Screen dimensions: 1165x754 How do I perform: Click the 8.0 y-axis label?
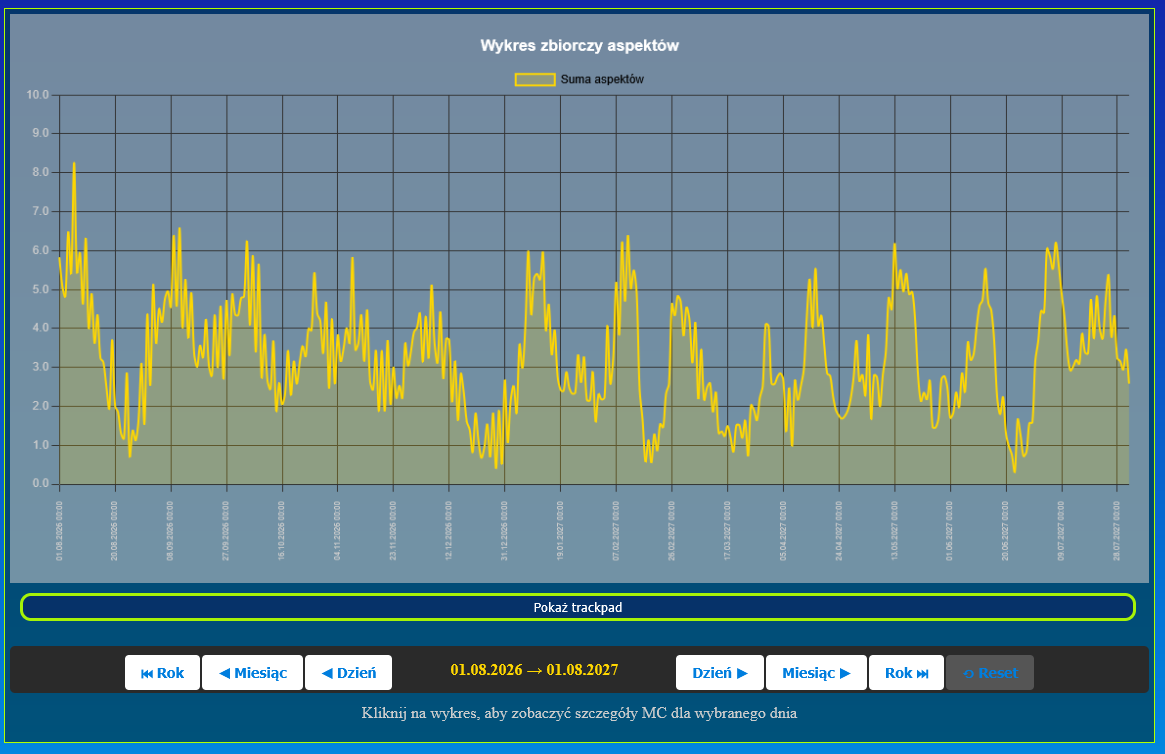point(39,172)
